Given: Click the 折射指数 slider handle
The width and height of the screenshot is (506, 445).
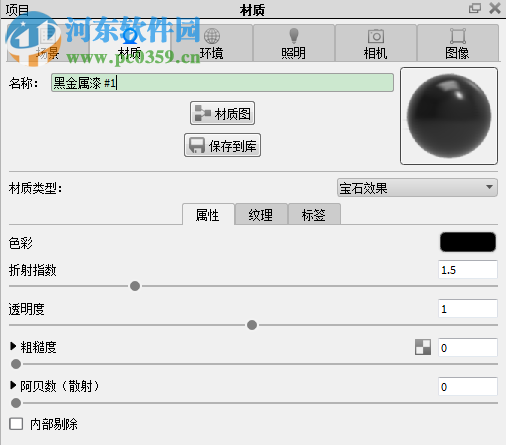Looking at the screenshot, I should pyautogui.click(x=135, y=286).
